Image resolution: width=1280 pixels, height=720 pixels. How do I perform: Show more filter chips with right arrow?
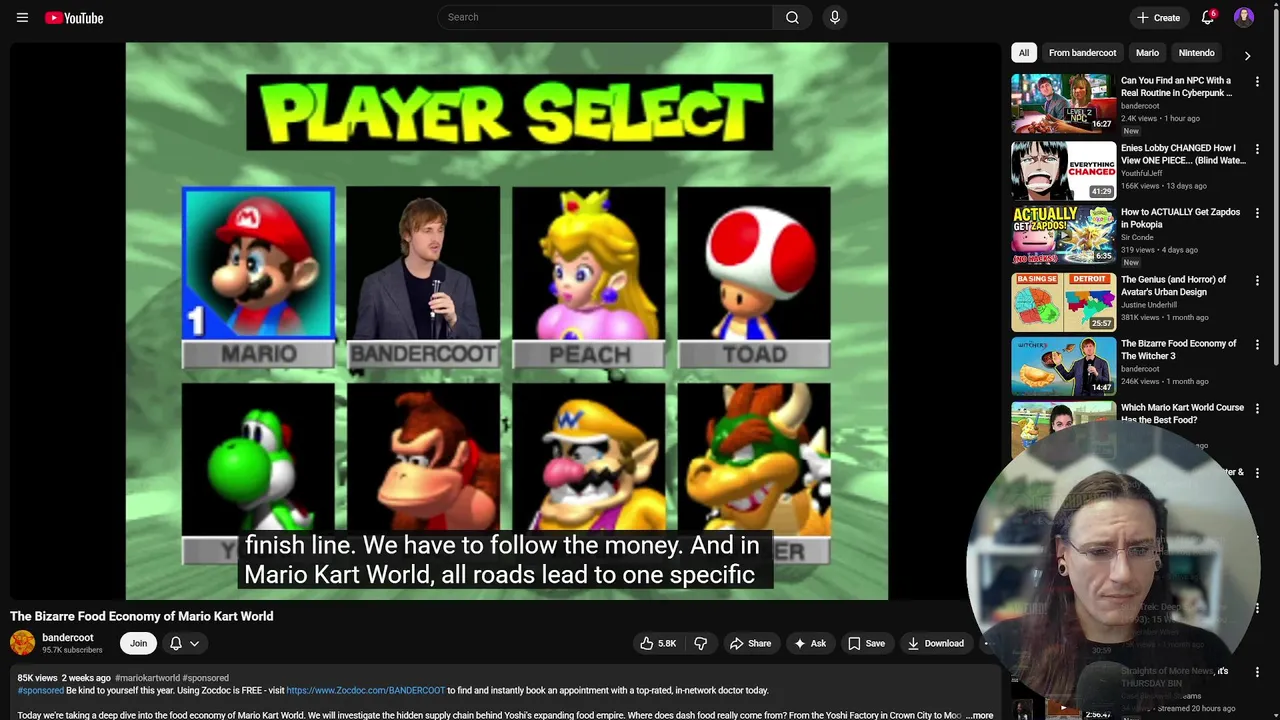click(1247, 55)
